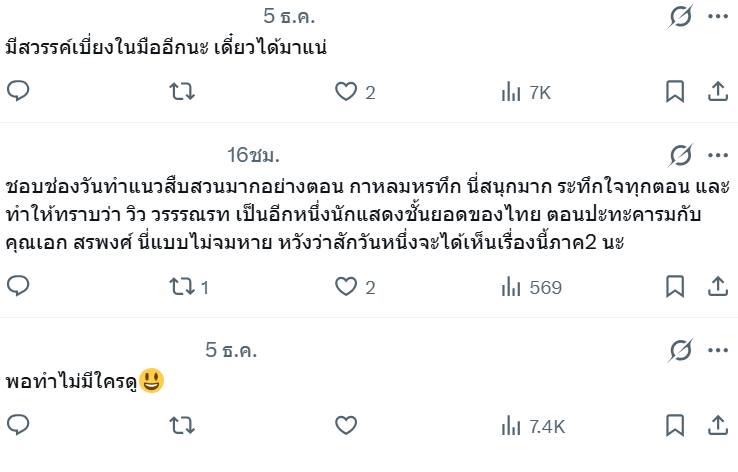This screenshot has height=472, width=738.
Task: Like the post about ช่องวัน
Action: click(346, 287)
